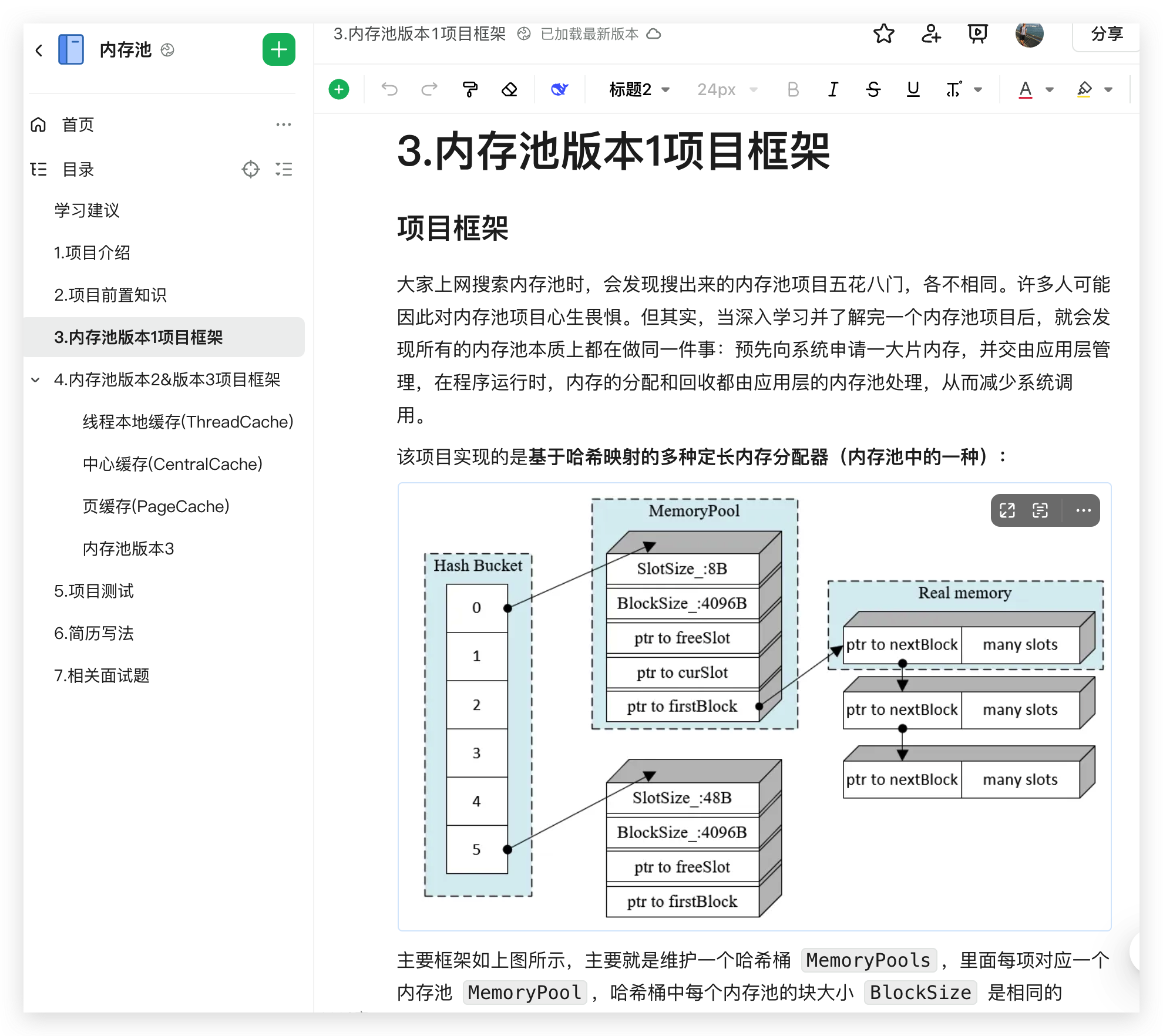
Task: Toggle underline formatting
Action: click(x=913, y=89)
